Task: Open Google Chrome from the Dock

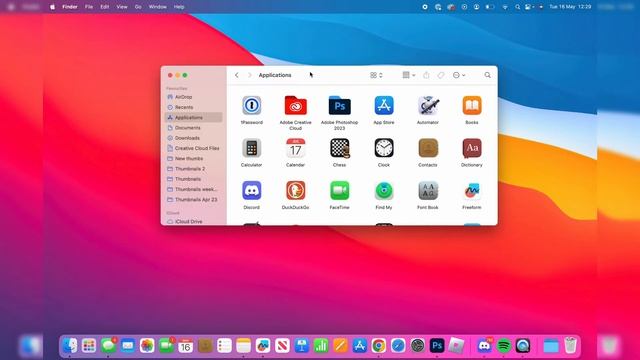Action: click(x=378, y=346)
